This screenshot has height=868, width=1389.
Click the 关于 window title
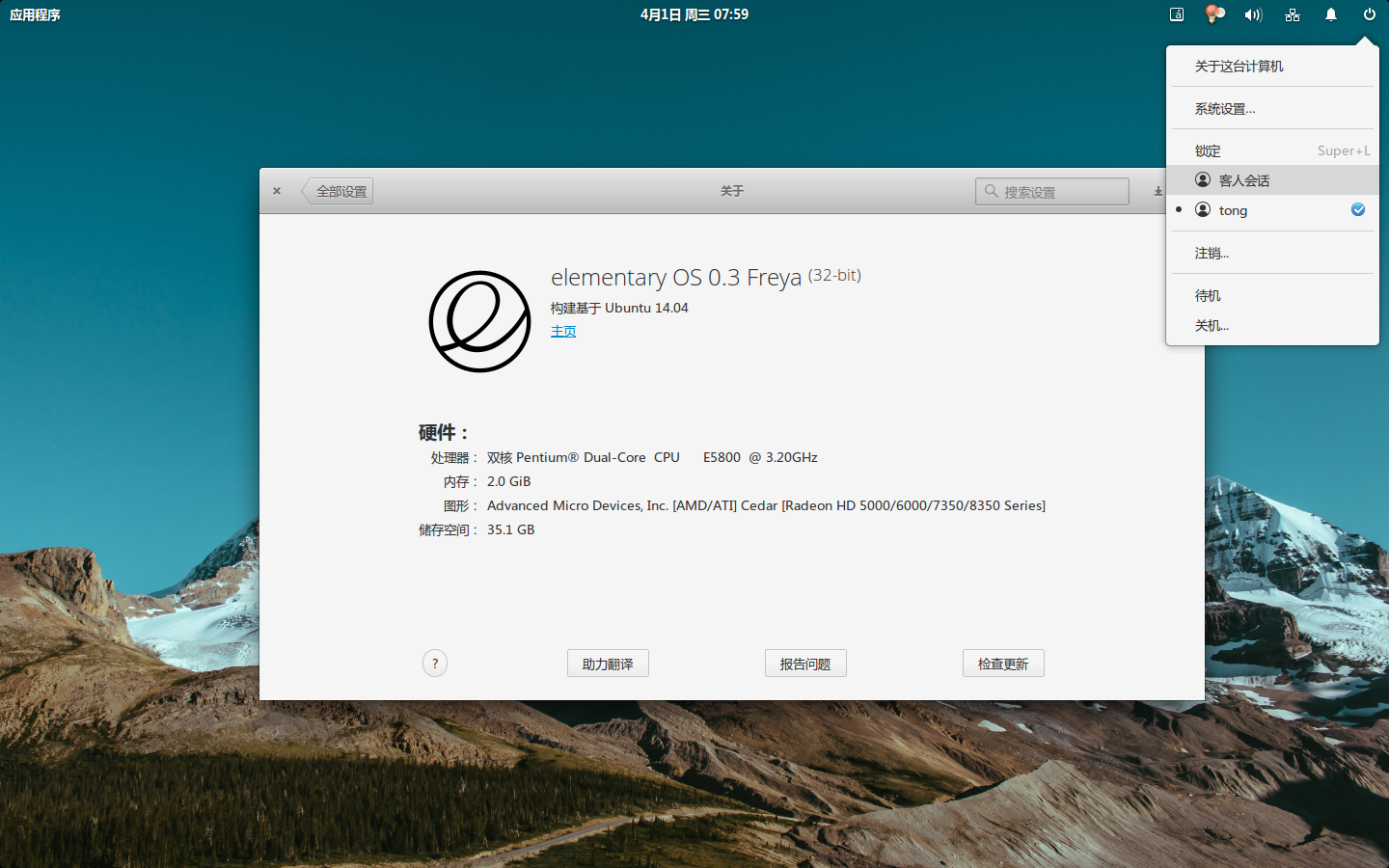pos(732,191)
